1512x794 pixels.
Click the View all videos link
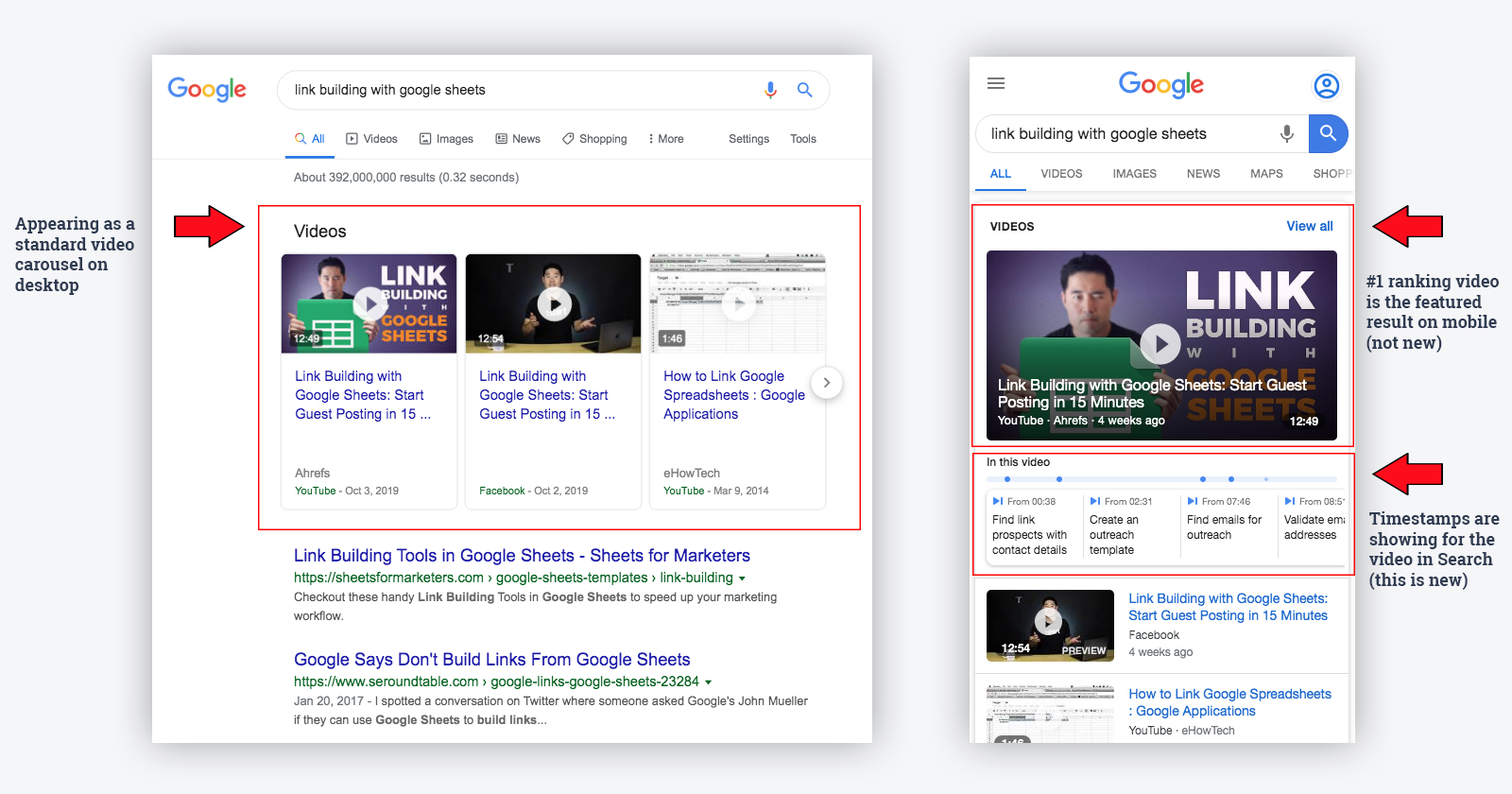pos(1309,226)
